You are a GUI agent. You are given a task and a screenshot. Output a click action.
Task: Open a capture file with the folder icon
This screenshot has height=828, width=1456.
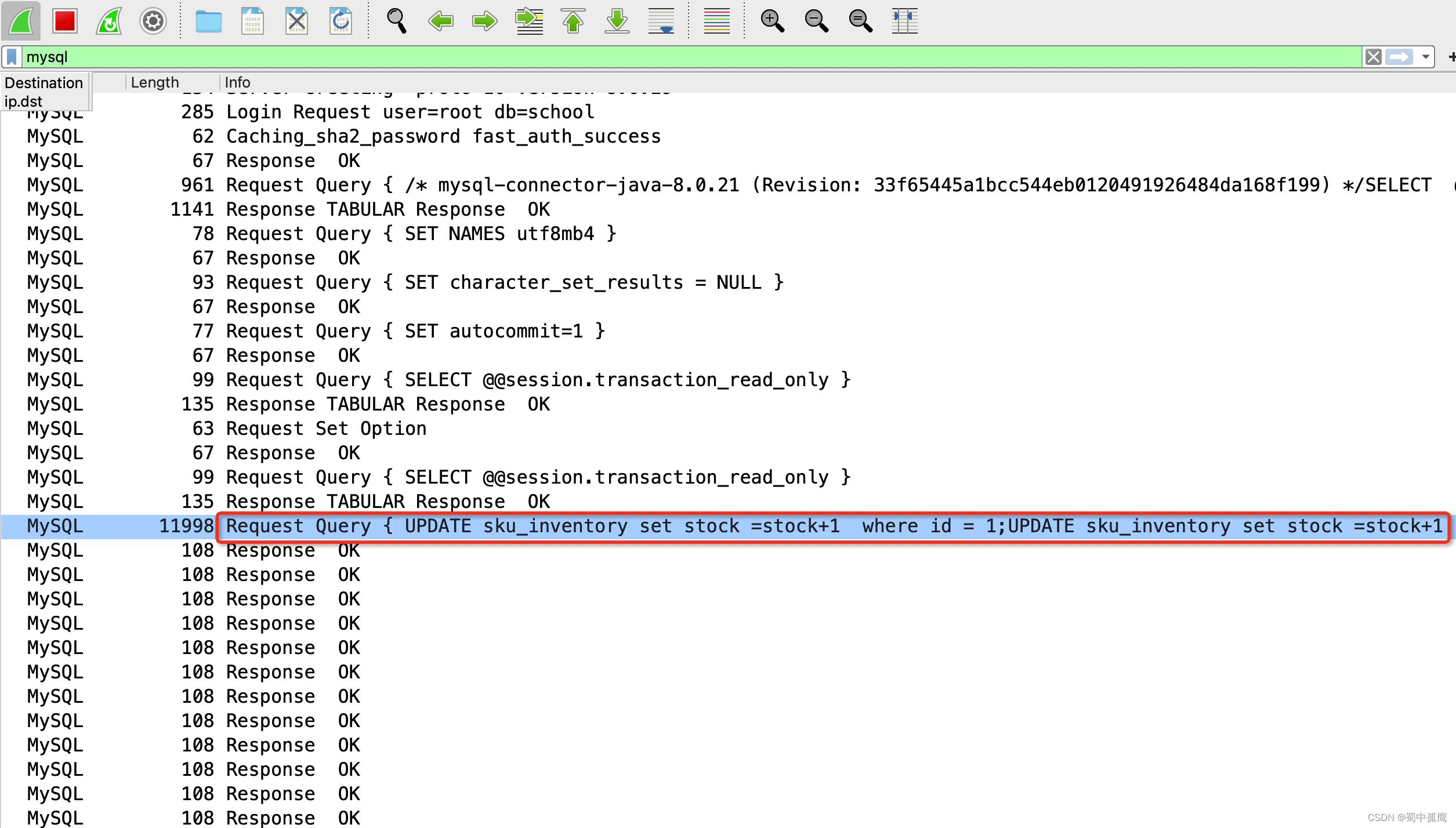(208, 21)
